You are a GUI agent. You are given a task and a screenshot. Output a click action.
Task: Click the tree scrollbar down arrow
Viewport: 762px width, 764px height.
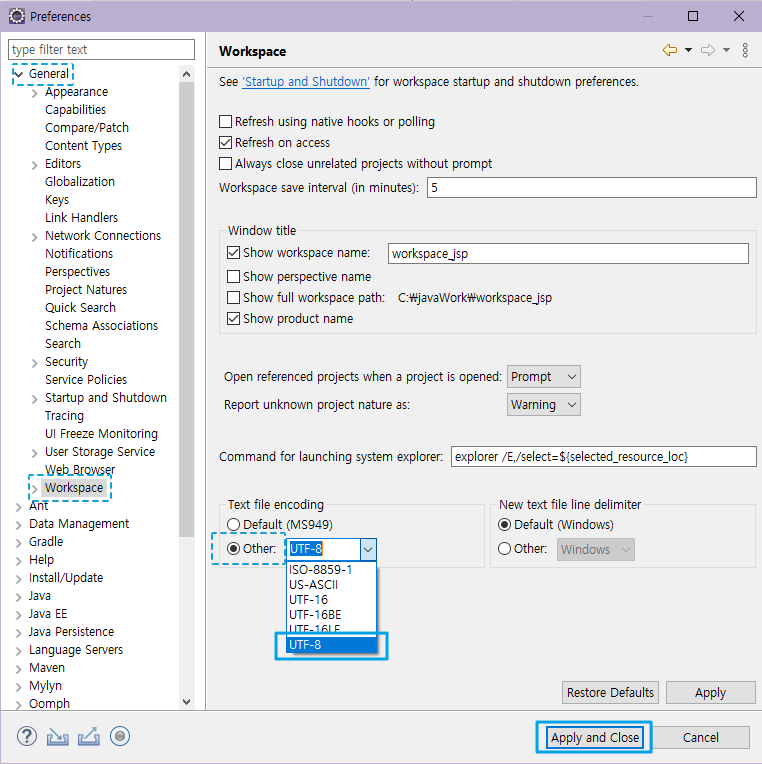click(x=186, y=702)
